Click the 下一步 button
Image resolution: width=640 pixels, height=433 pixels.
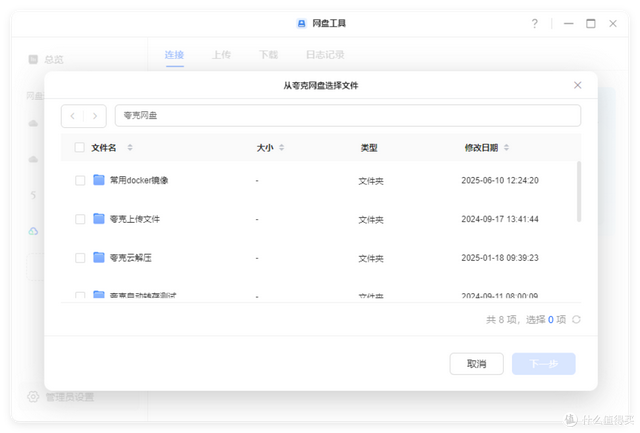point(544,364)
